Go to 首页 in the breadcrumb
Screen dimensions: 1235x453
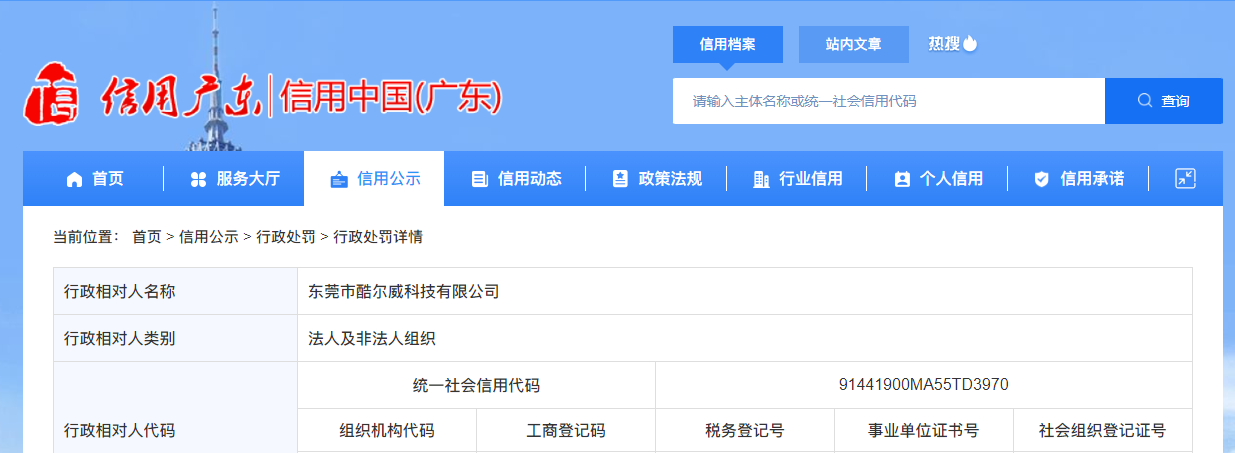[x=146, y=237]
